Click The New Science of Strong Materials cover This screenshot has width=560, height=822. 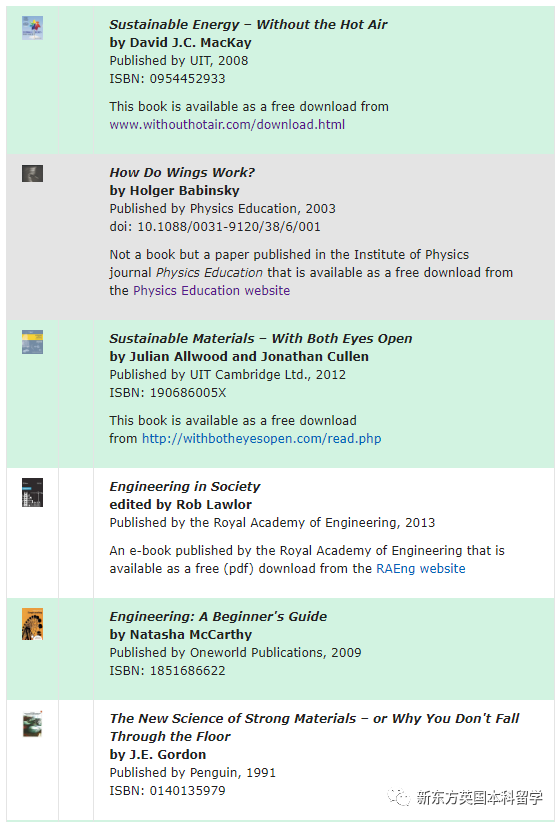point(32,723)
